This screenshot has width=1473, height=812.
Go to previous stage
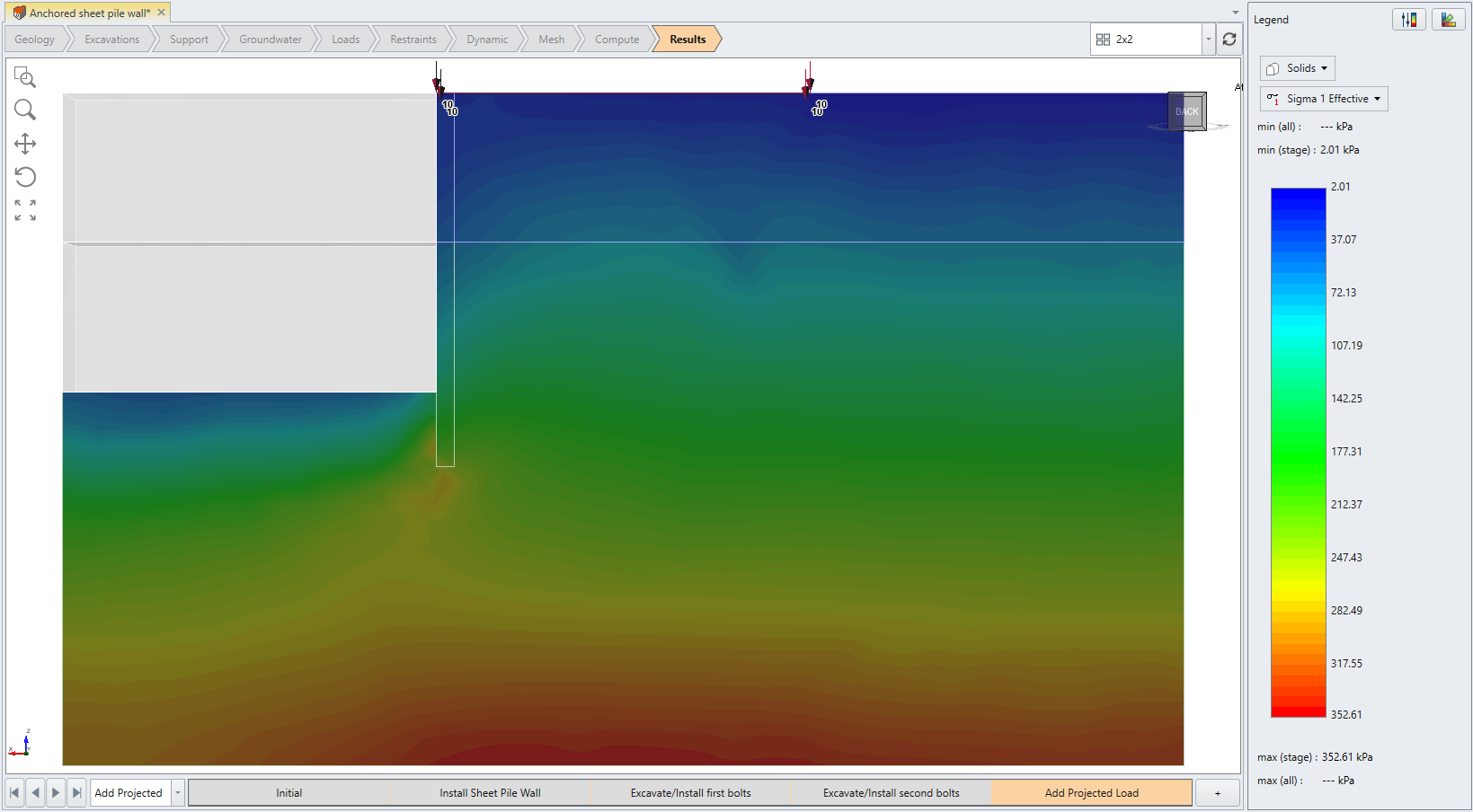pyautogui.click(x=35, y=793)
